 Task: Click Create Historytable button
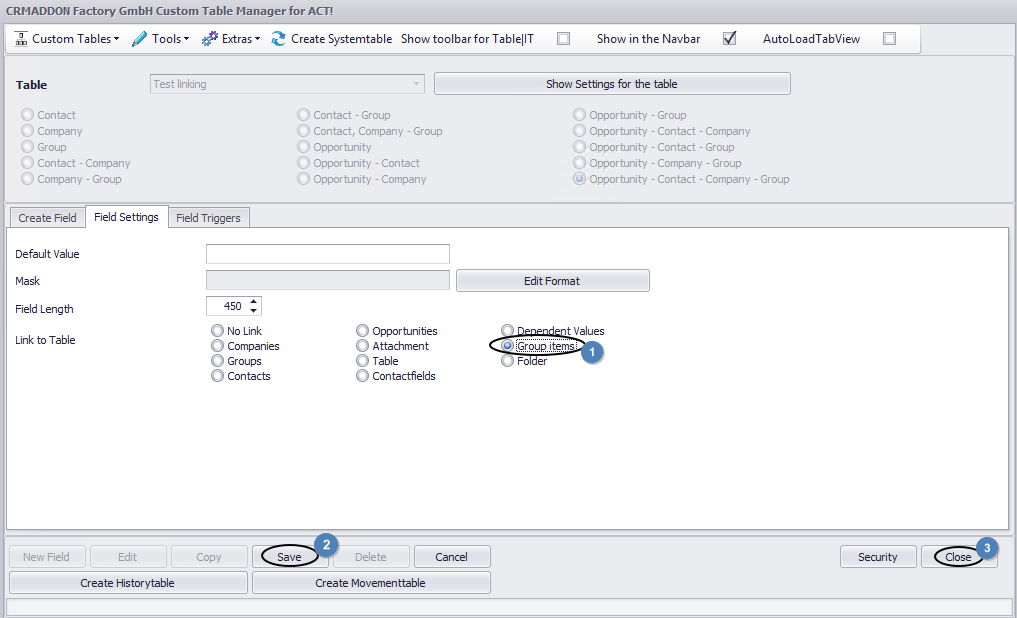click(x=128, y=582)
